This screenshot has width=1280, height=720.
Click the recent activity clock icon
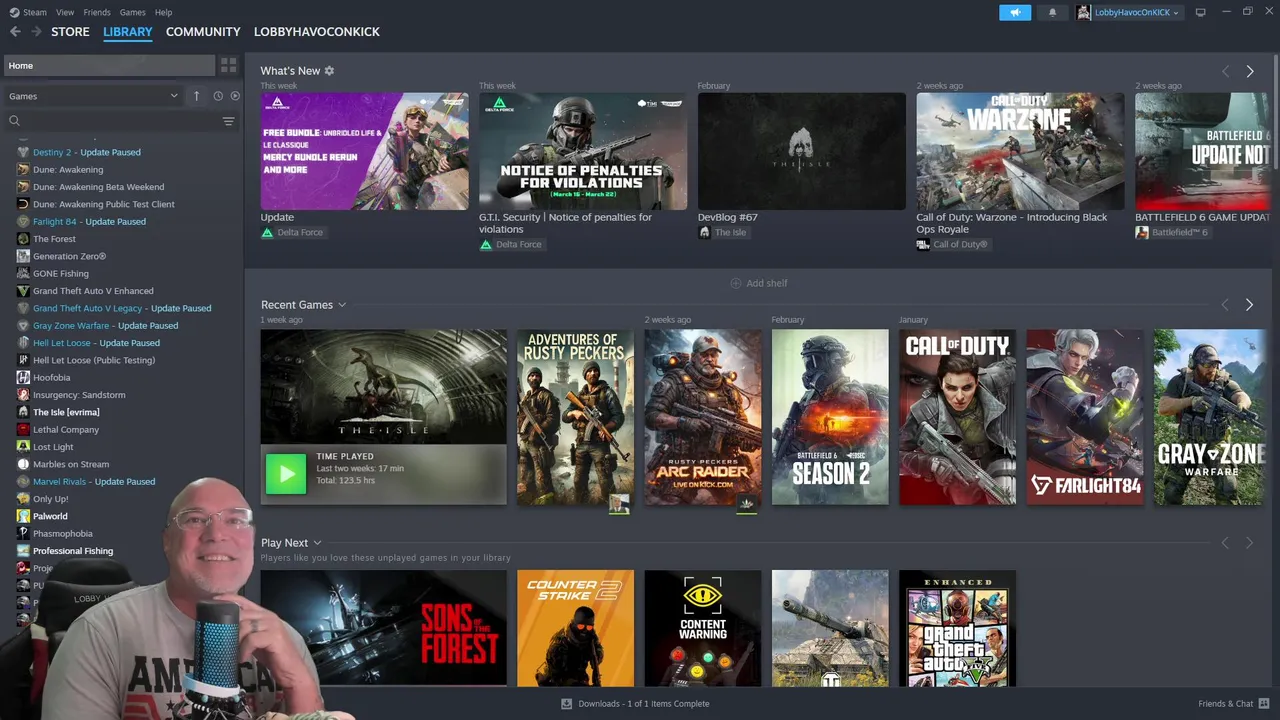[218, 96]
